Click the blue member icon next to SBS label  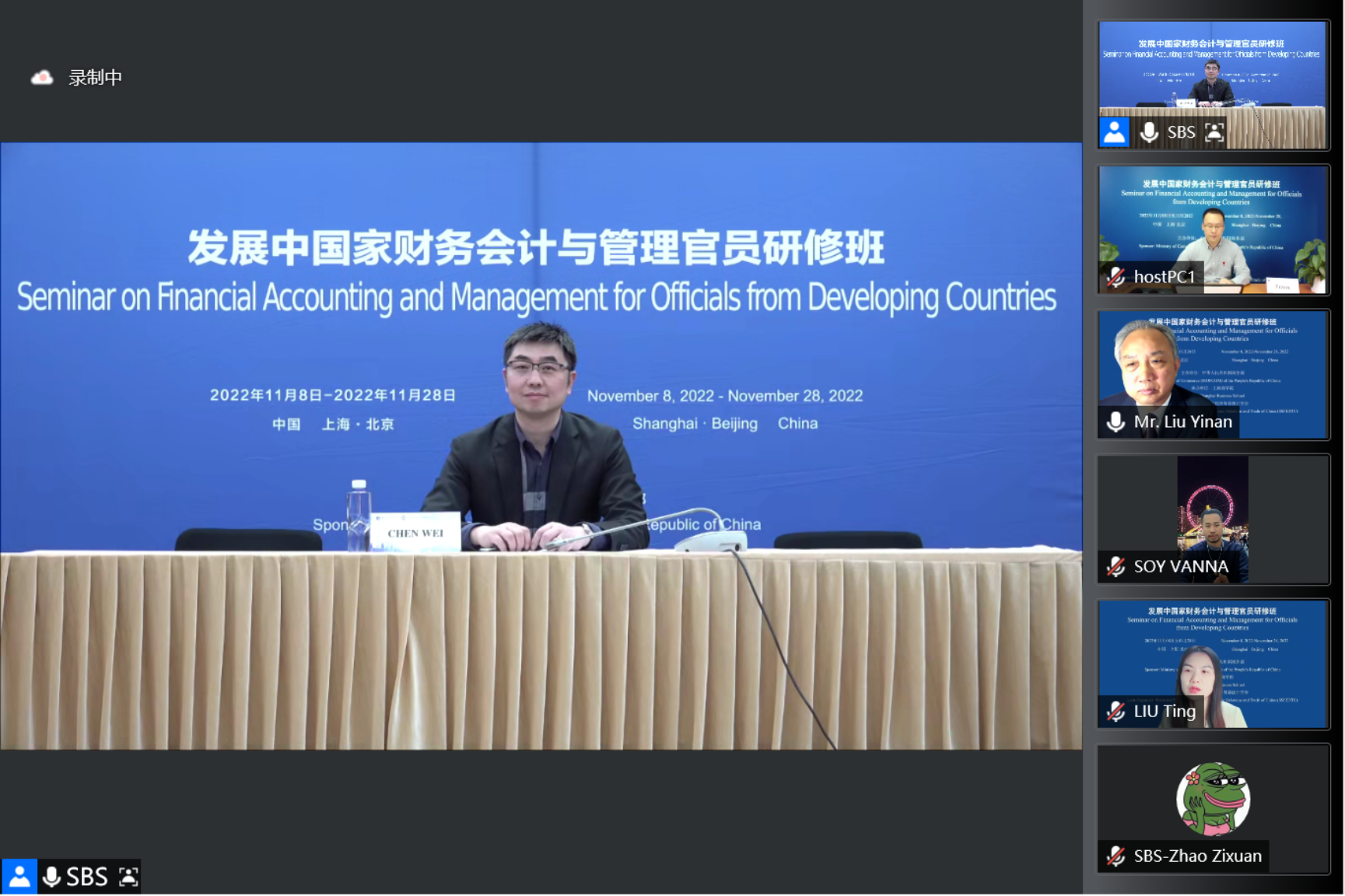click(x=19, y=876)
